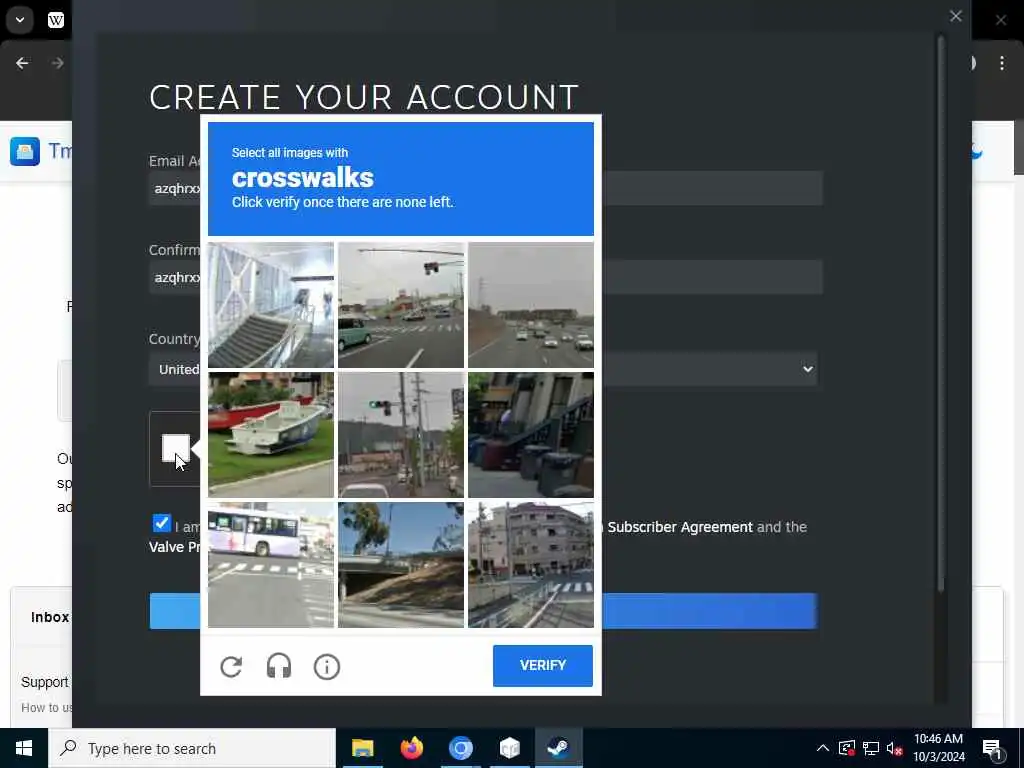Select the overpass bridge hillside tile
Image resolution: width=1024 pixels, height=768 pixels.
click(401, 565)
